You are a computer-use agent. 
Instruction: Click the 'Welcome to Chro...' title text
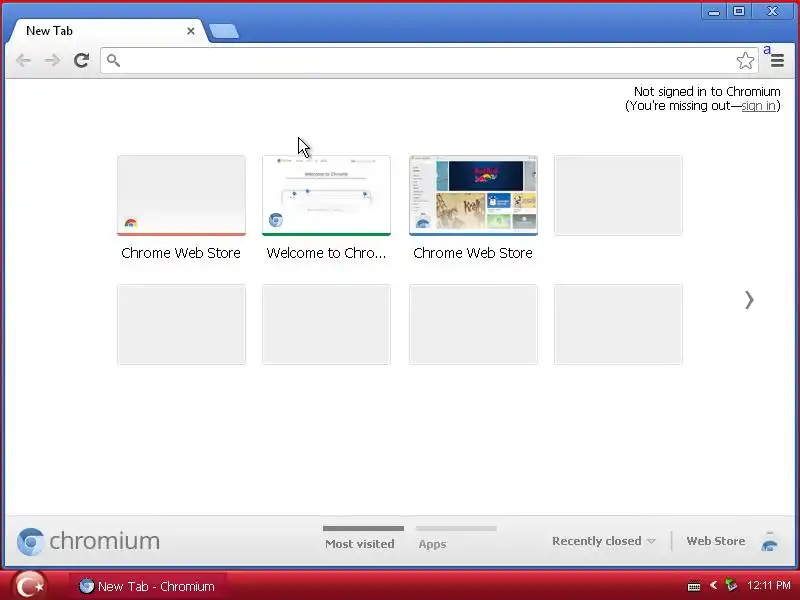326,253
